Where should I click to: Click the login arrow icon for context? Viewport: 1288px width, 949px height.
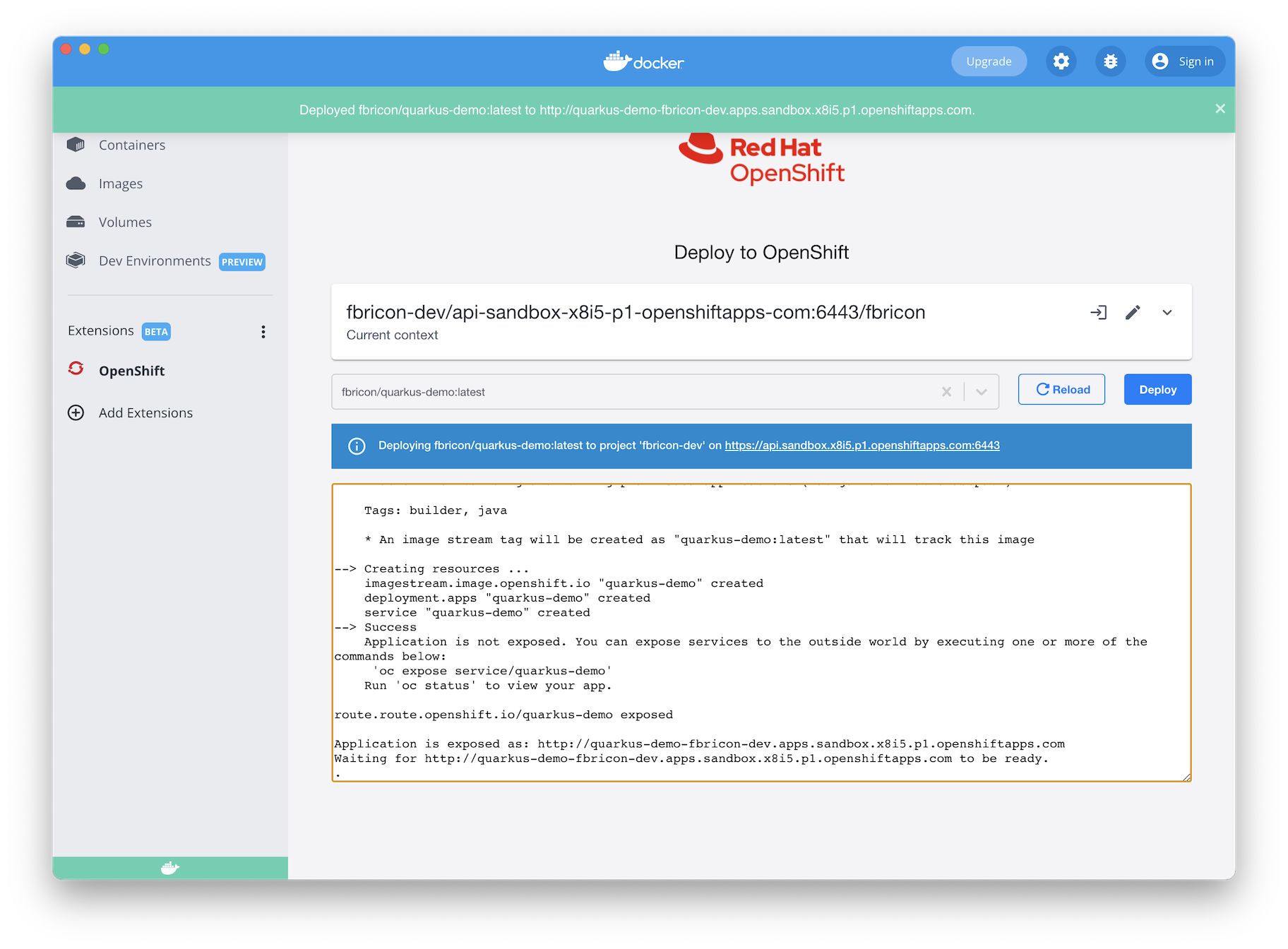(1098, 312)
